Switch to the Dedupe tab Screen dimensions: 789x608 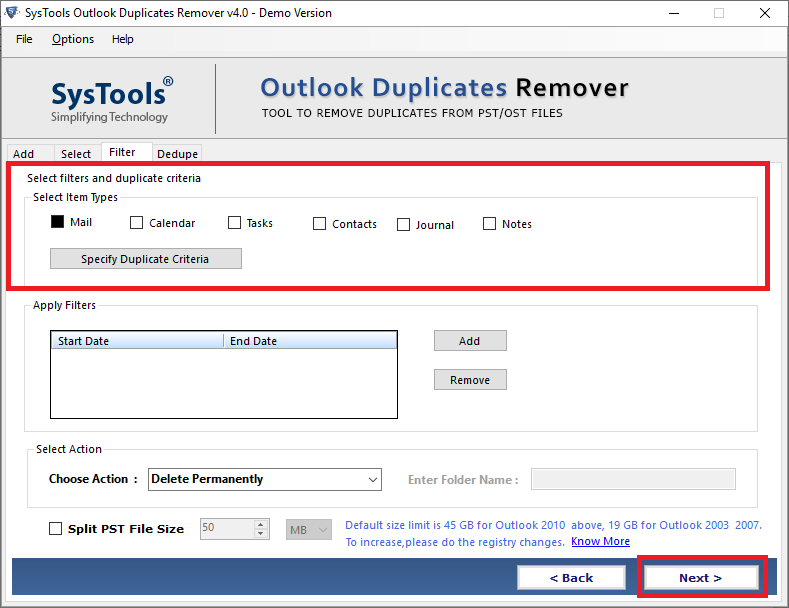click(177, 154)
